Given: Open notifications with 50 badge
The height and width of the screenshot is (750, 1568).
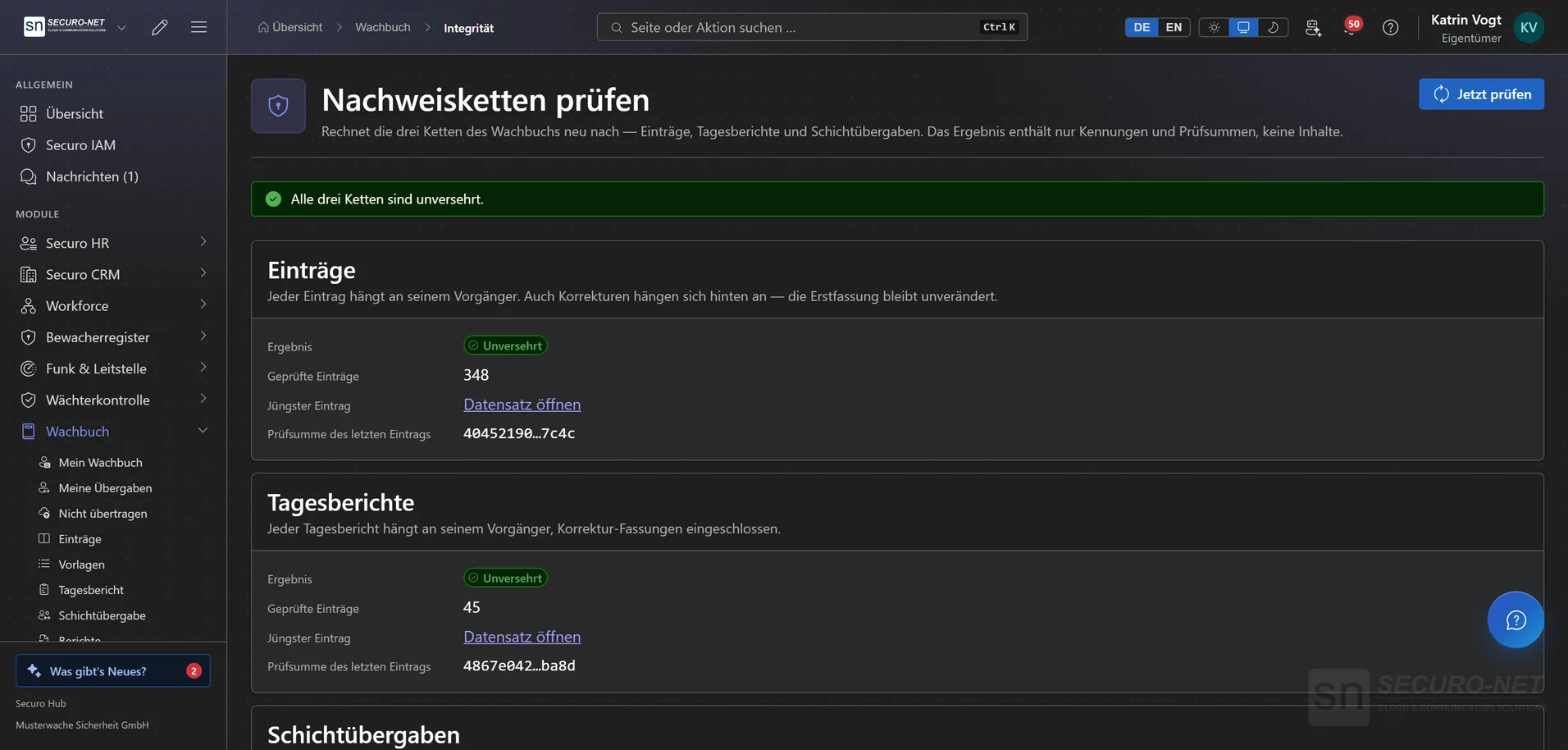Looking at the screenshot, I should [1351, 27].
